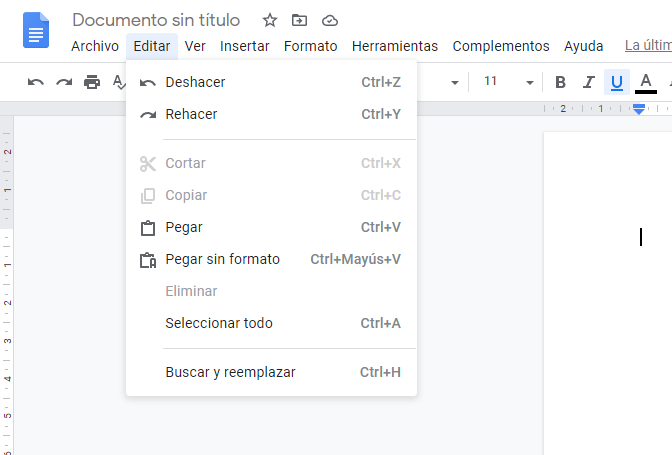The height and width of the screenshot is (455, 672).
Task: Open the text color picker
Action: 646,82
